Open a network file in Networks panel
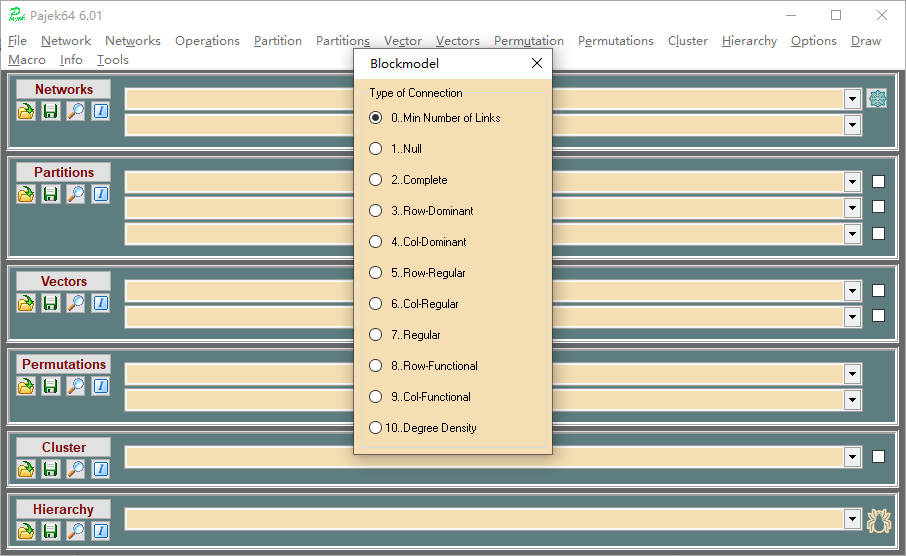The image size is (906, 556). point(26,111)
